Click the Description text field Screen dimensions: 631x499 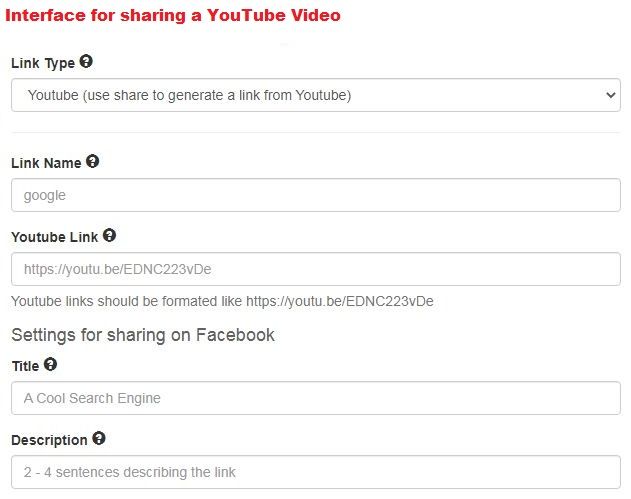click(316, 472)
